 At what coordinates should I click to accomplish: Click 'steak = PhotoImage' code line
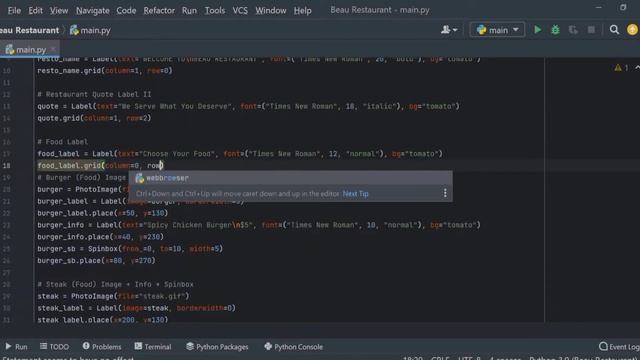point(113,296)
